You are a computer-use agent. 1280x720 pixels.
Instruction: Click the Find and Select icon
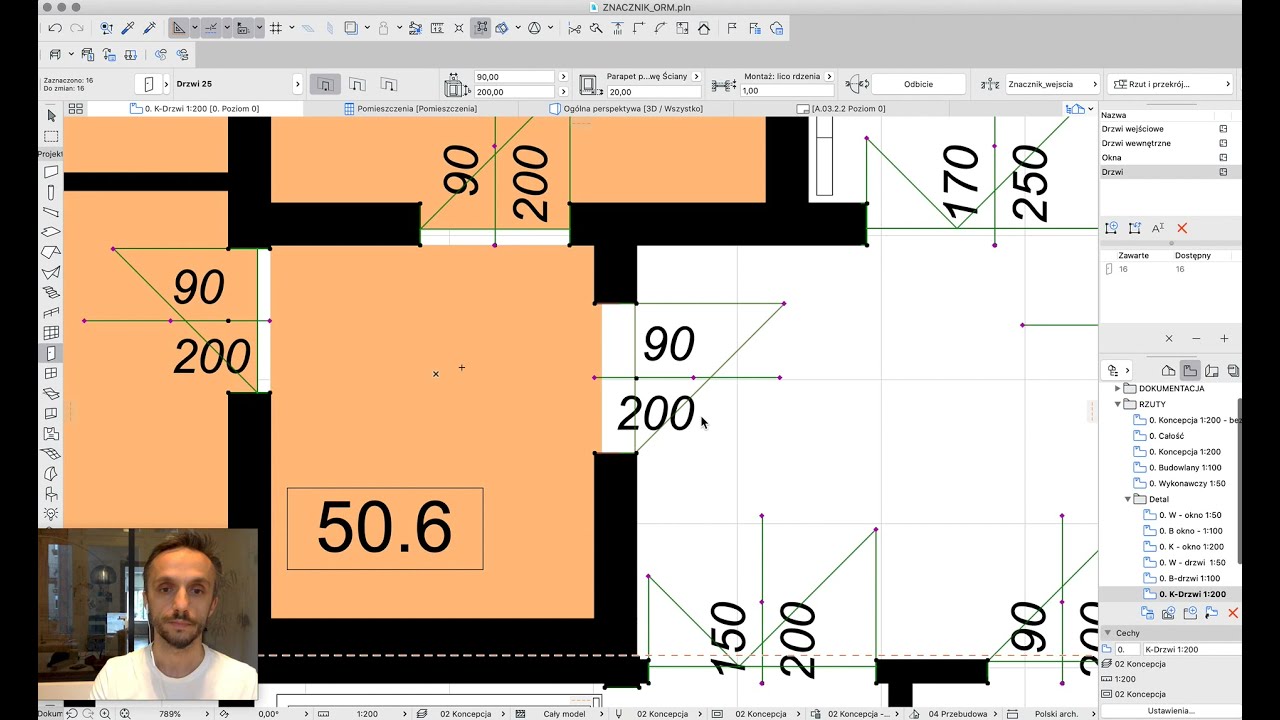click(106, 28)
